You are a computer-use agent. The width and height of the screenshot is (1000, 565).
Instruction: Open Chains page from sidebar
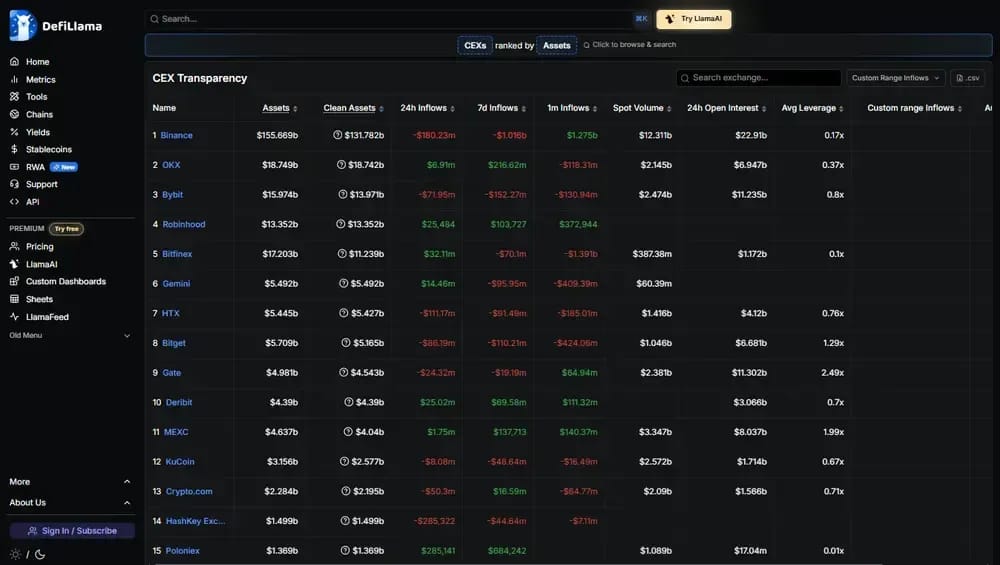[39, 115]
